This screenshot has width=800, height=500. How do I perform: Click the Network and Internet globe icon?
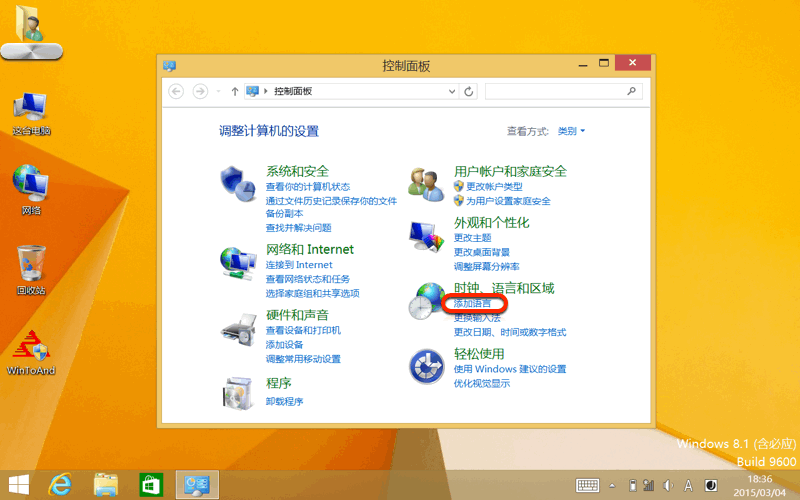[x=236, y=262]
